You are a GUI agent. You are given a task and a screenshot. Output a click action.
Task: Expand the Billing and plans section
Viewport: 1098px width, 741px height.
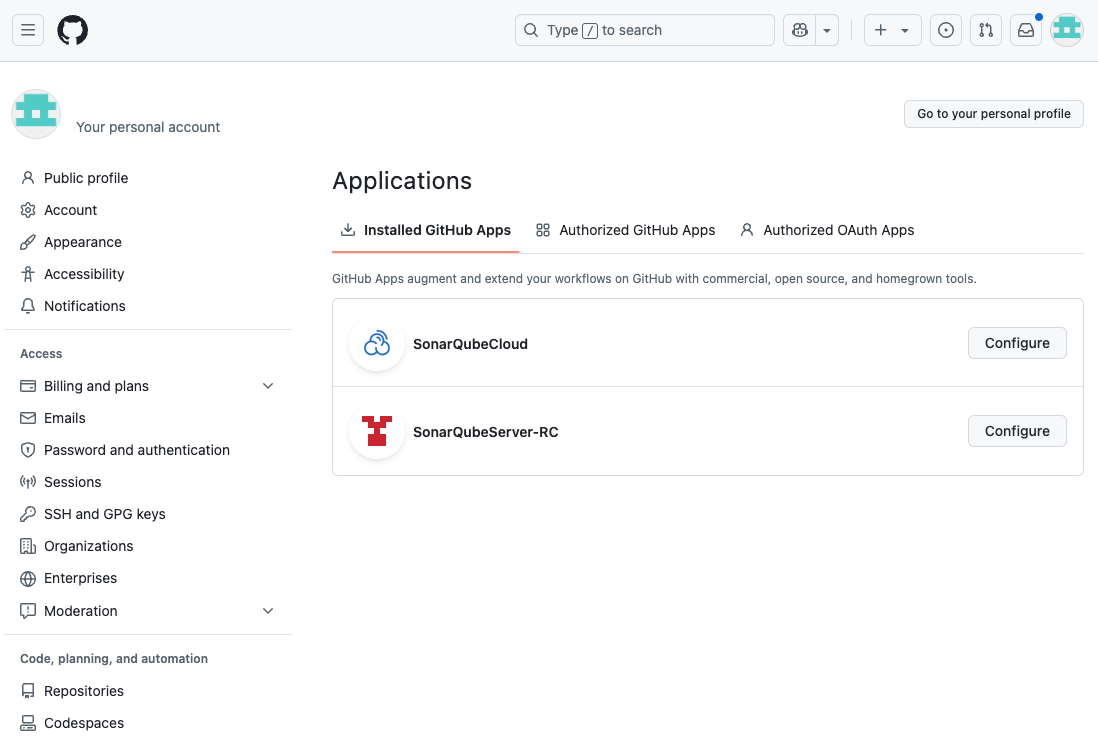pos(268,385)
